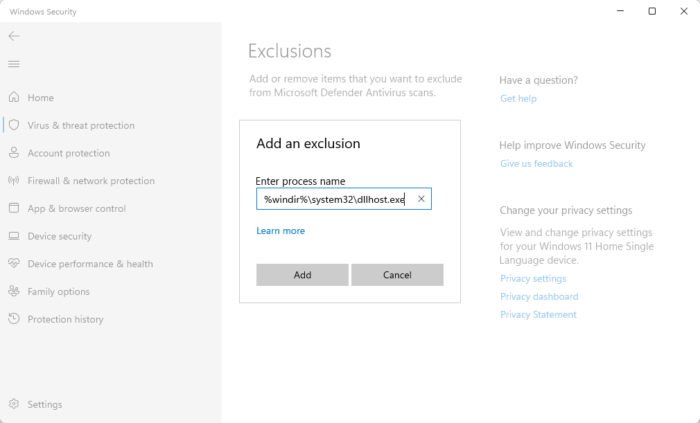Open Firewall & network protection
This screenshot has width=700, height=423.
click(91, 181)
